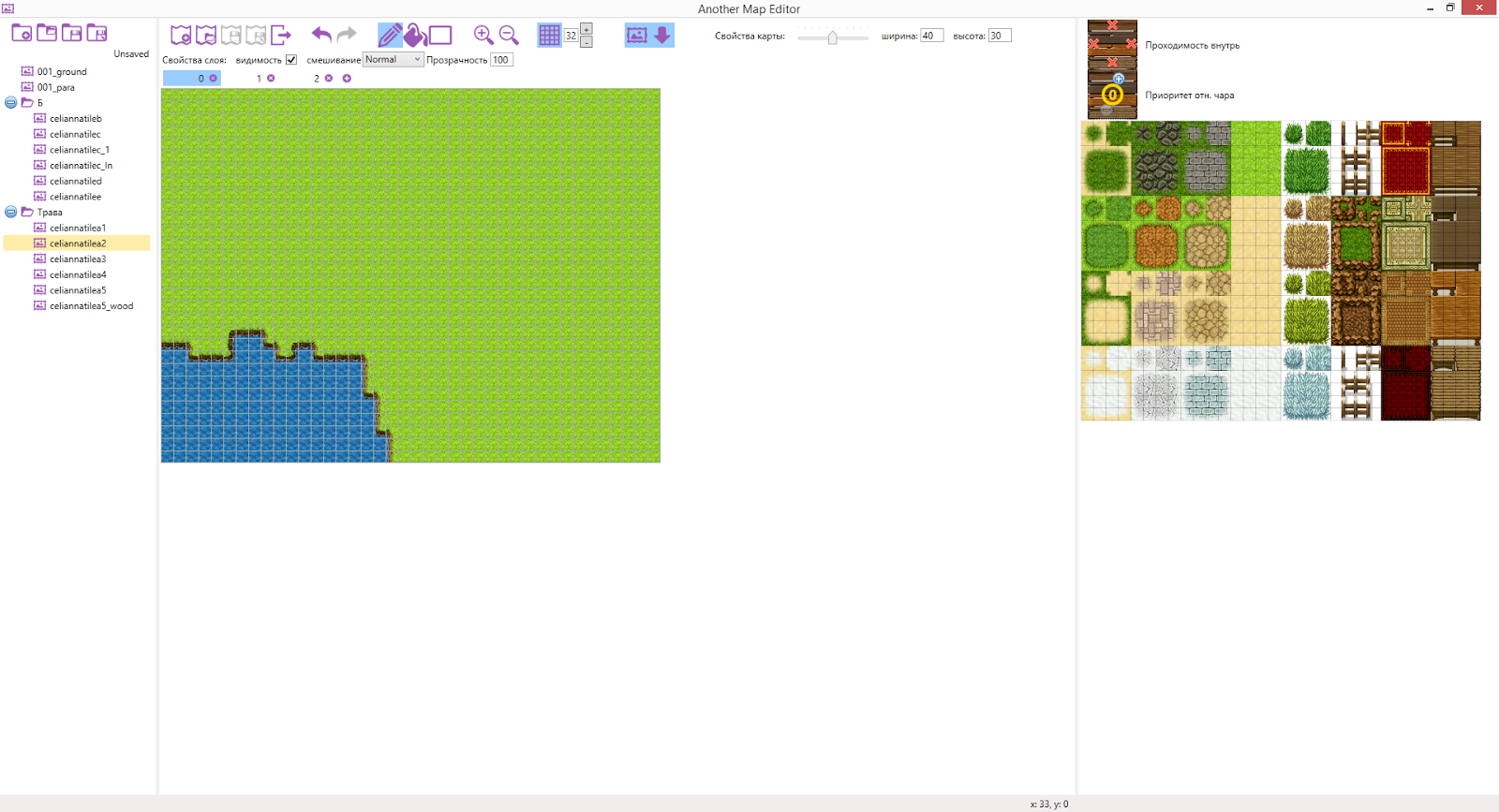Decrease grid size with minus stepper
This screenshot has height=812, width=1499.
point(586,42)
